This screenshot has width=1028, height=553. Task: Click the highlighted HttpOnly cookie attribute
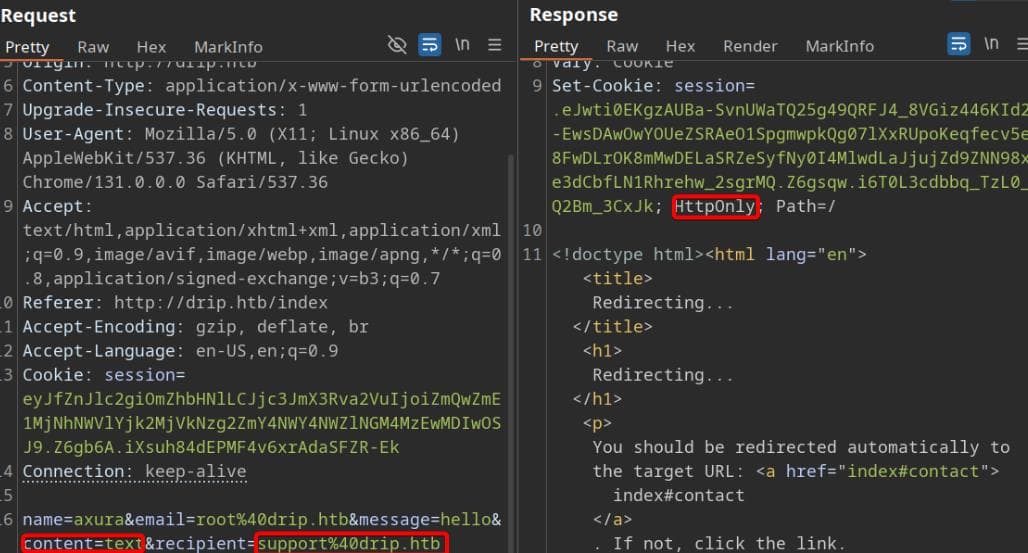(715, 206)
